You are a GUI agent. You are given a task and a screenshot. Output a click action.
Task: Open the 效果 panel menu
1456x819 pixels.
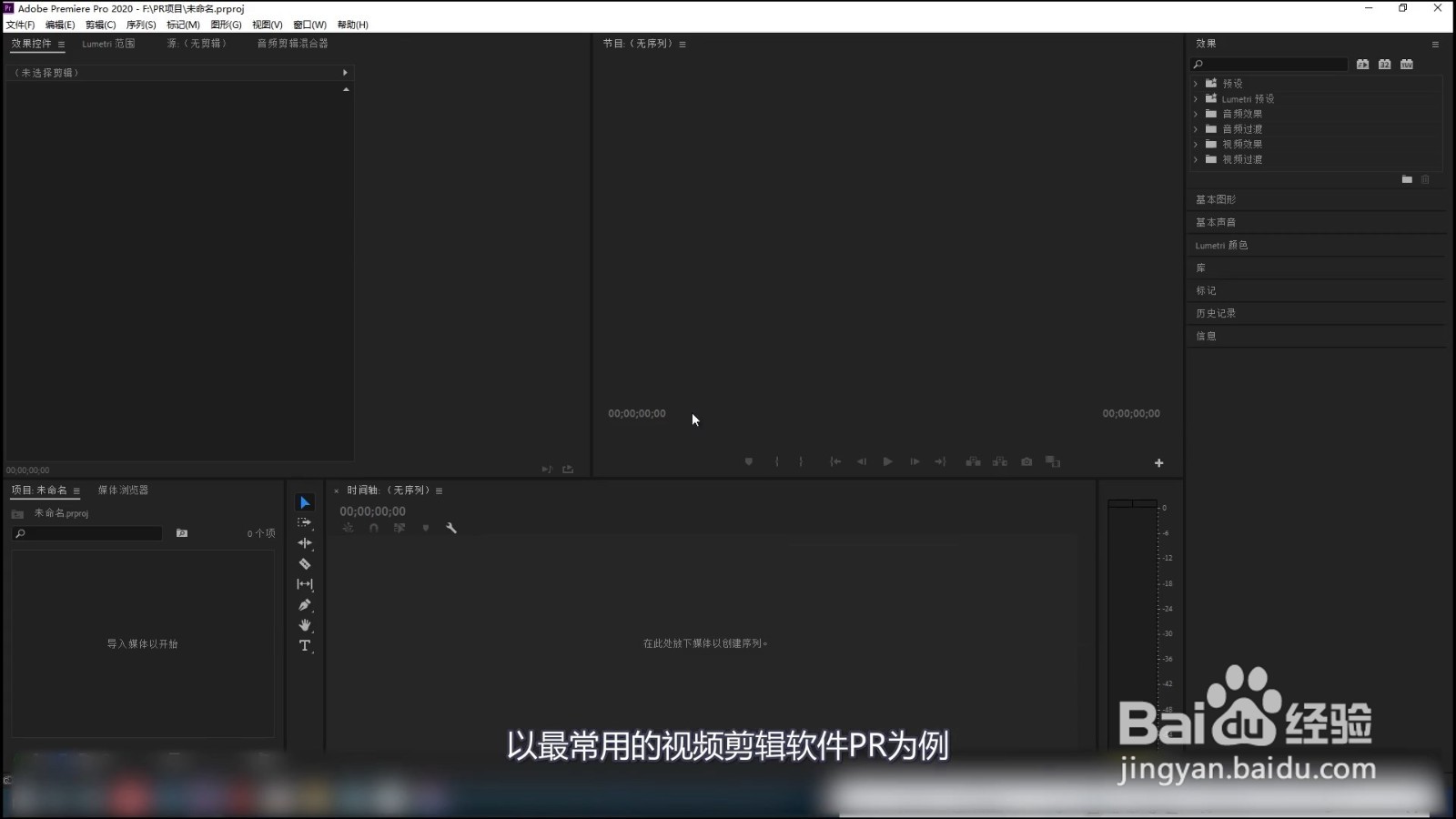click(x=1435, y=43)
